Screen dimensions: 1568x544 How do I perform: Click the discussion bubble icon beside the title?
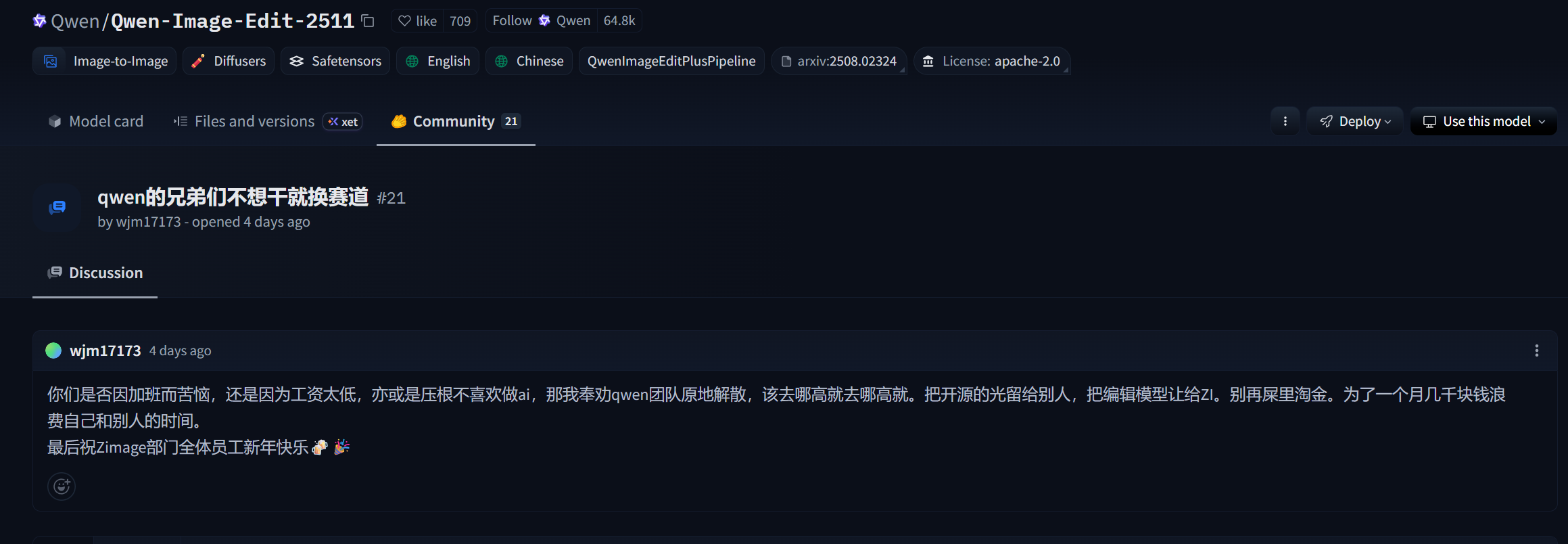pyautogui.click(x=57, y=208)
